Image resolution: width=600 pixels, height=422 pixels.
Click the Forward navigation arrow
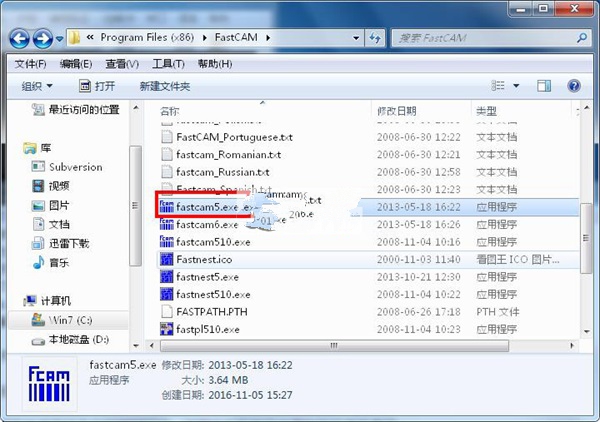point(42,38)
